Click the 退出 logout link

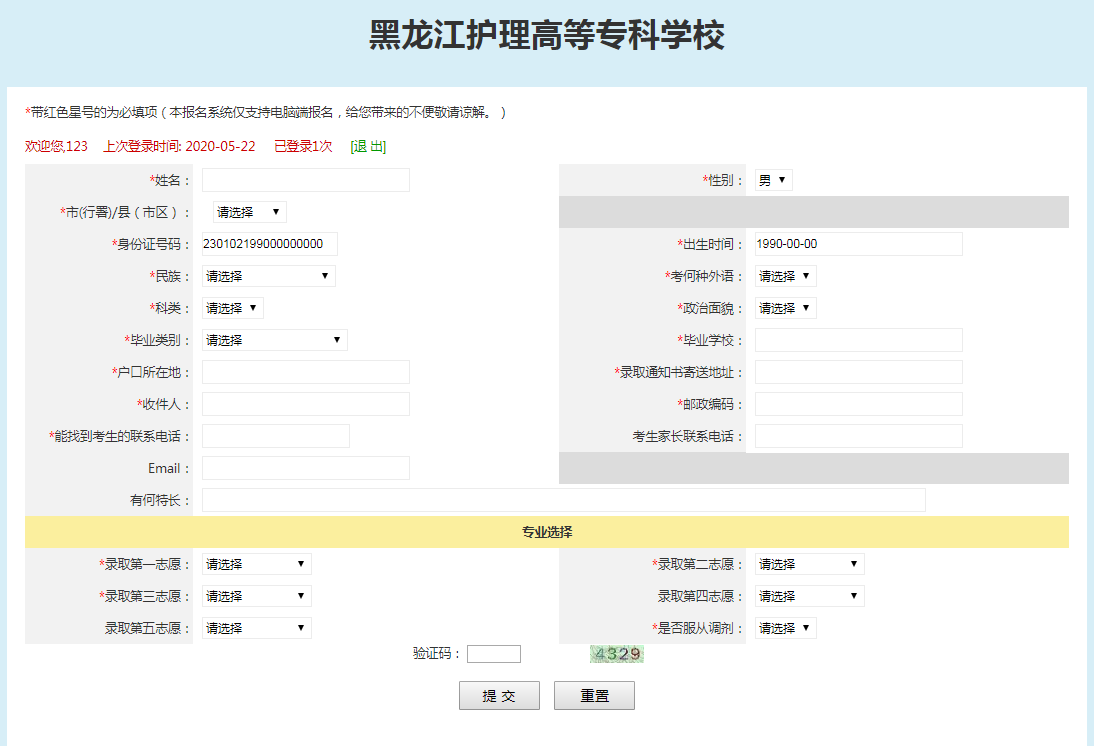[x=368, y=146]
